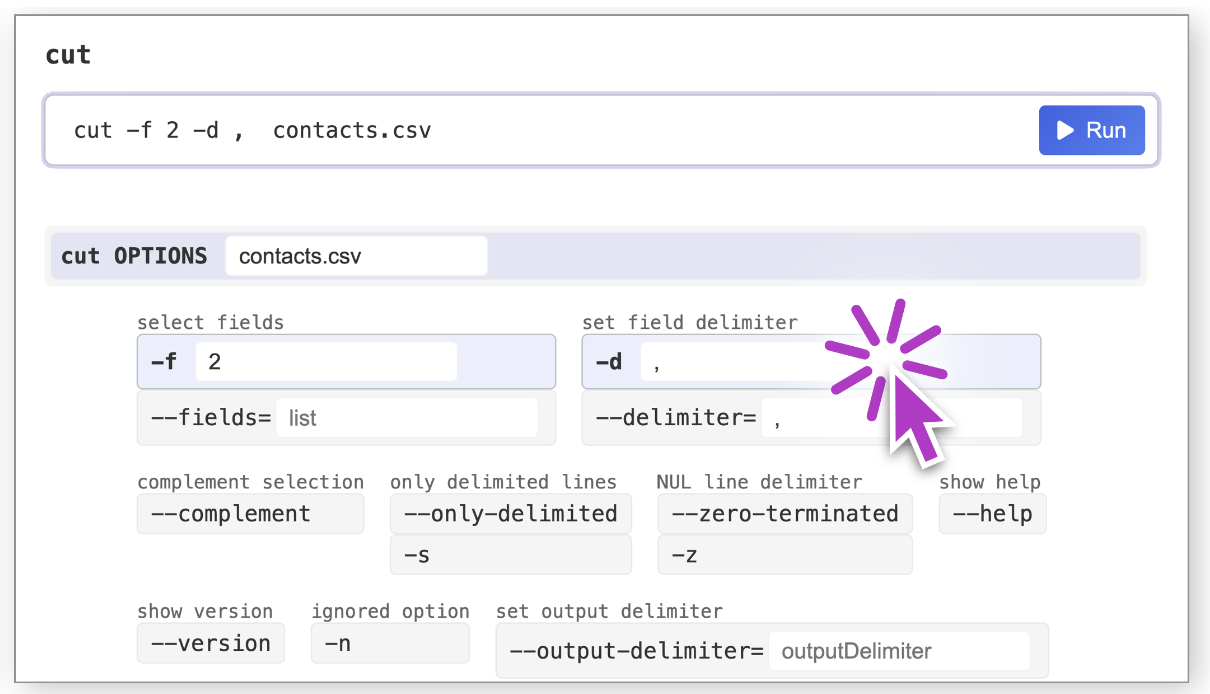
Task: Edit the contacts.csv filename field
Action: [x=356, y=256]
